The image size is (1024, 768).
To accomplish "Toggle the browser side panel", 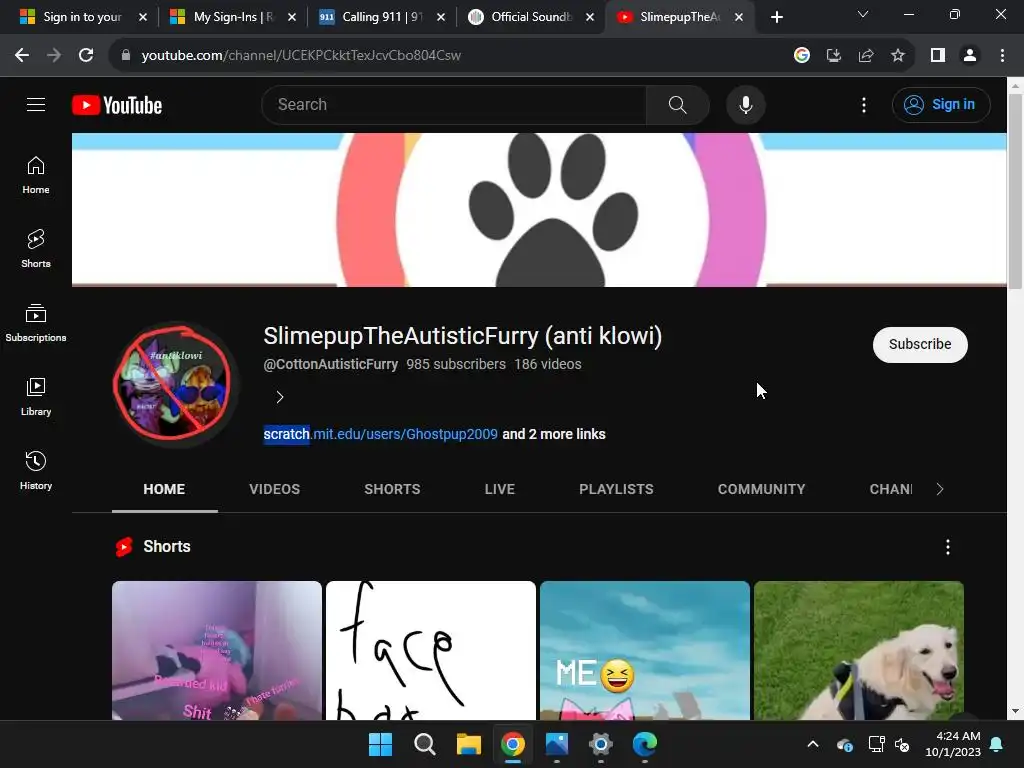I will point(938,56).
